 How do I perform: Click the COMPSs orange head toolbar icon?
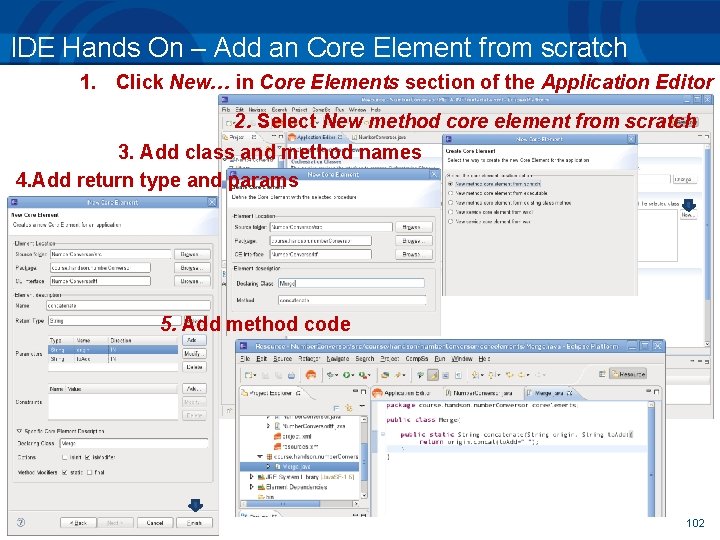point(311,375)
